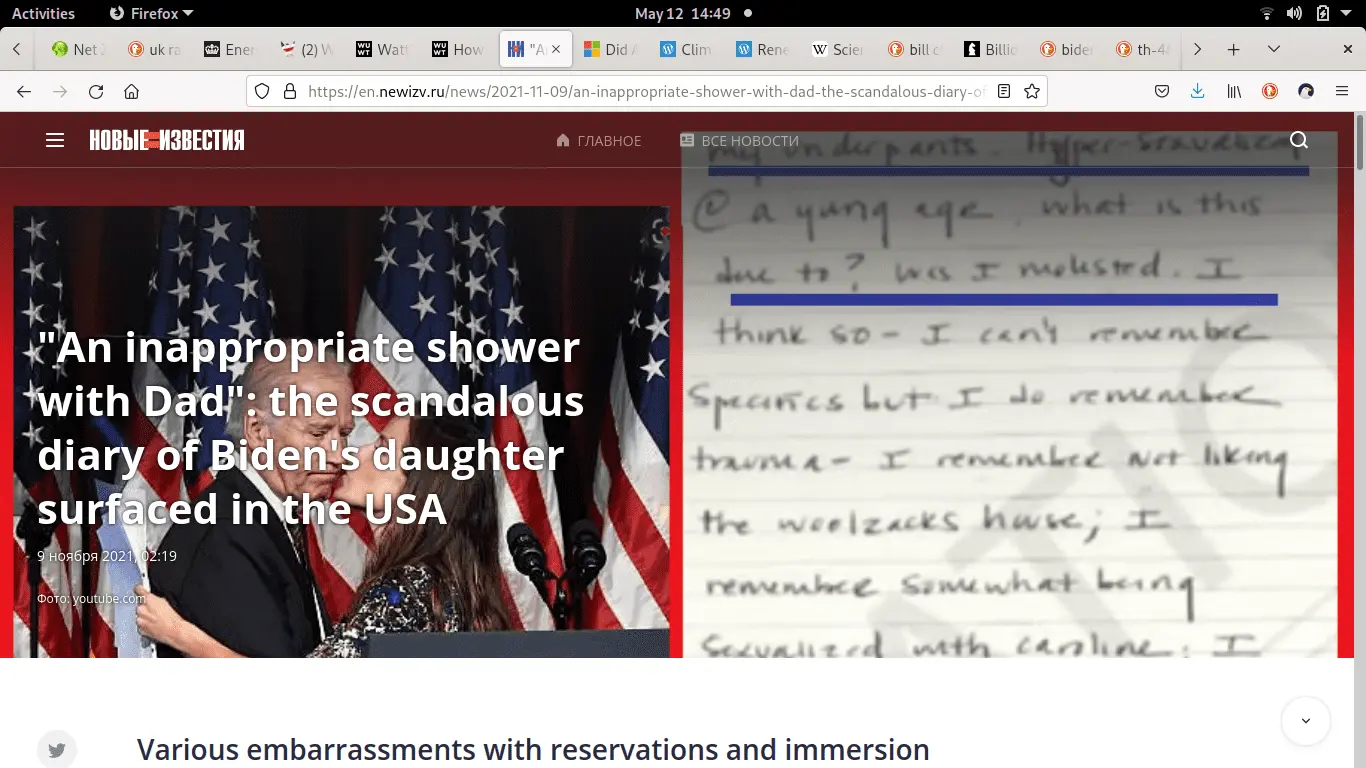This screenshot has height=768, width=1366.
Task: Open the Firefox application menu
Action: [1342, 91]
